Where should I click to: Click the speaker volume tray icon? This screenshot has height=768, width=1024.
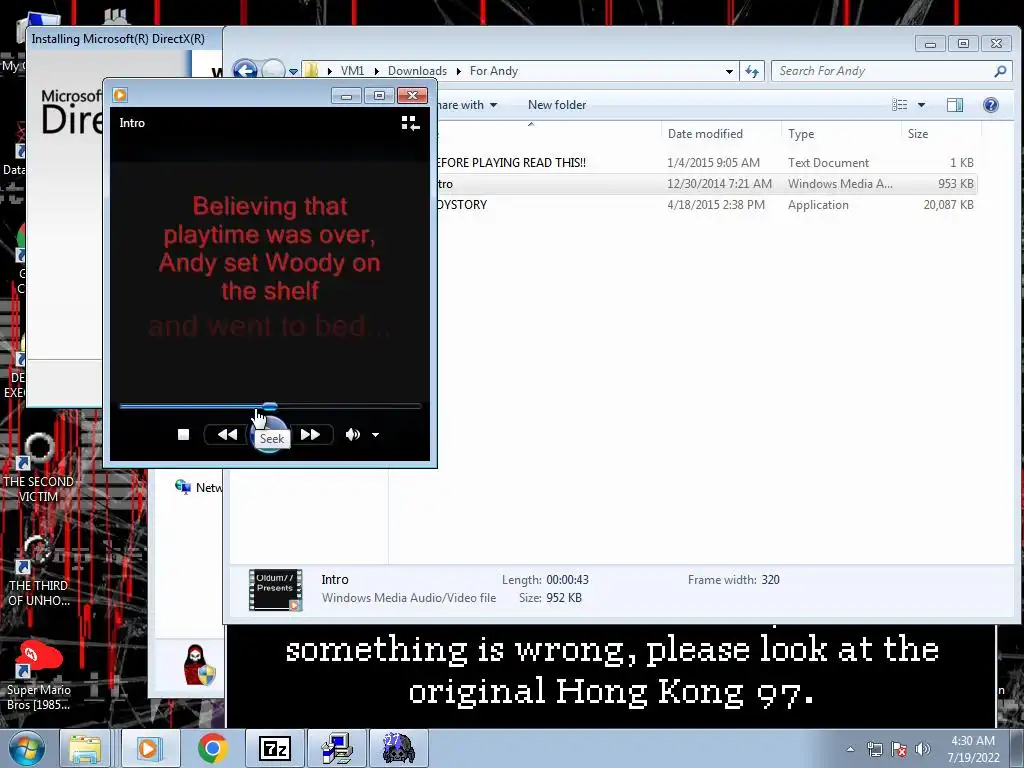coord(922,749)
